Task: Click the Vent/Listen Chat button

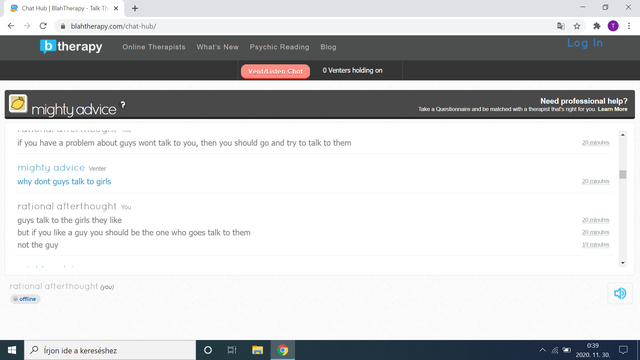Action: (276, 71)
